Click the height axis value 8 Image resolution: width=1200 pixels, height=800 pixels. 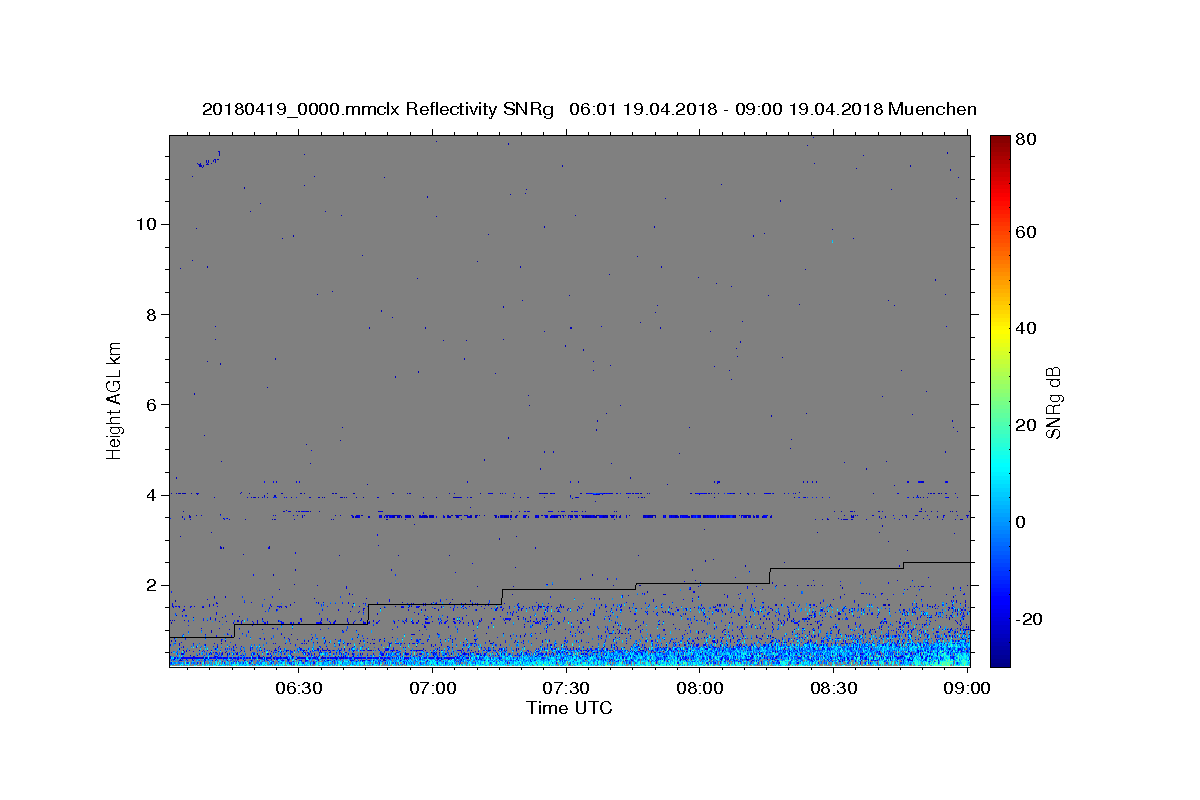[x=154, y=314]
